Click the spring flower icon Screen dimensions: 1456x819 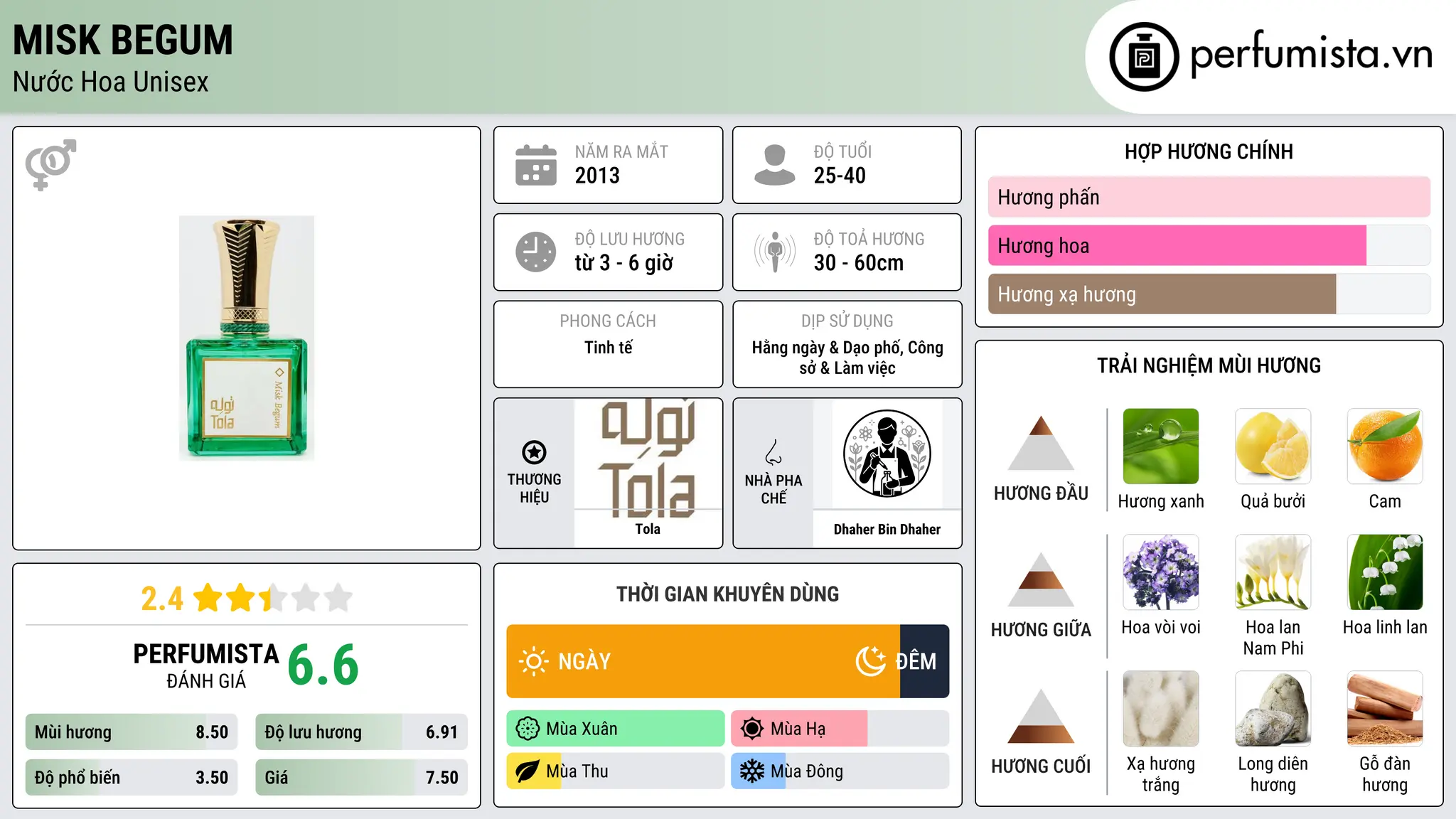pos(528,729)
